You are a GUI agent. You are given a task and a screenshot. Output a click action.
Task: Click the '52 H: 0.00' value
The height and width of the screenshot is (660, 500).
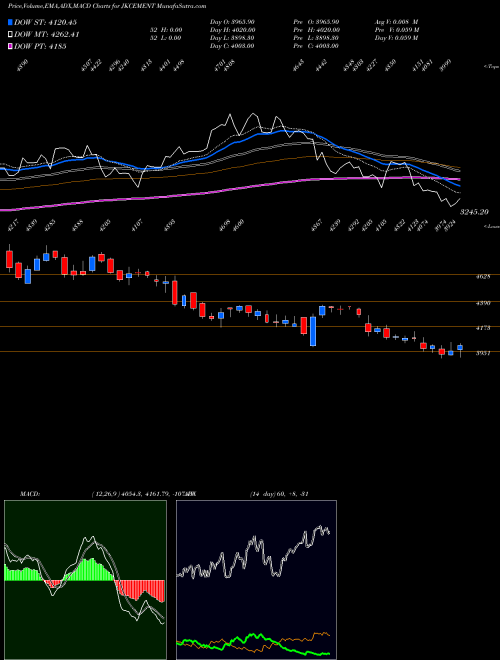pyautogui.click(x=166, y=30)
